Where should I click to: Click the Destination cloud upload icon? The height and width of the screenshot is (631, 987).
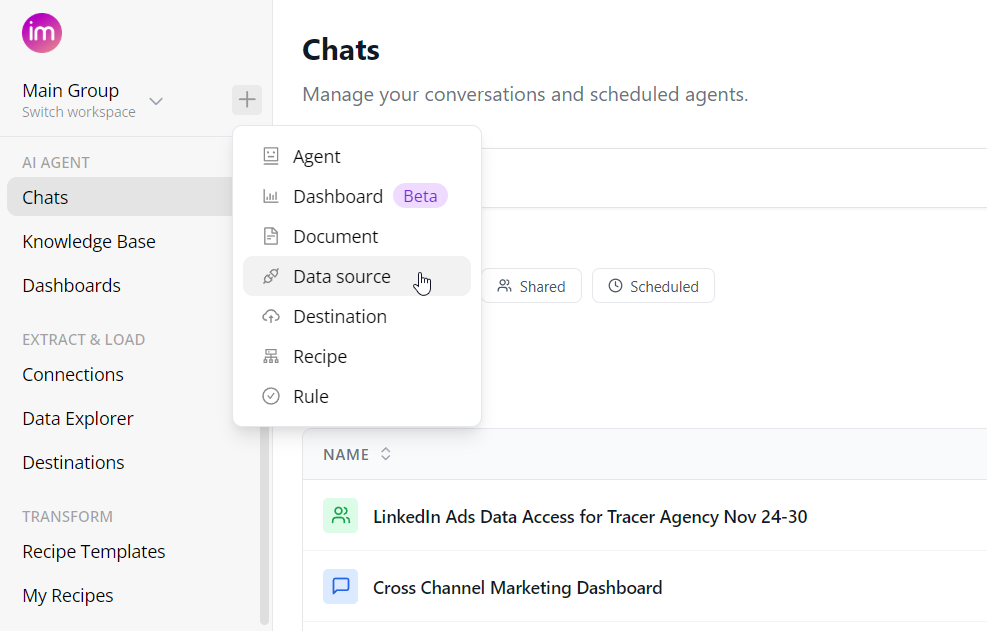tap(271, 317)
